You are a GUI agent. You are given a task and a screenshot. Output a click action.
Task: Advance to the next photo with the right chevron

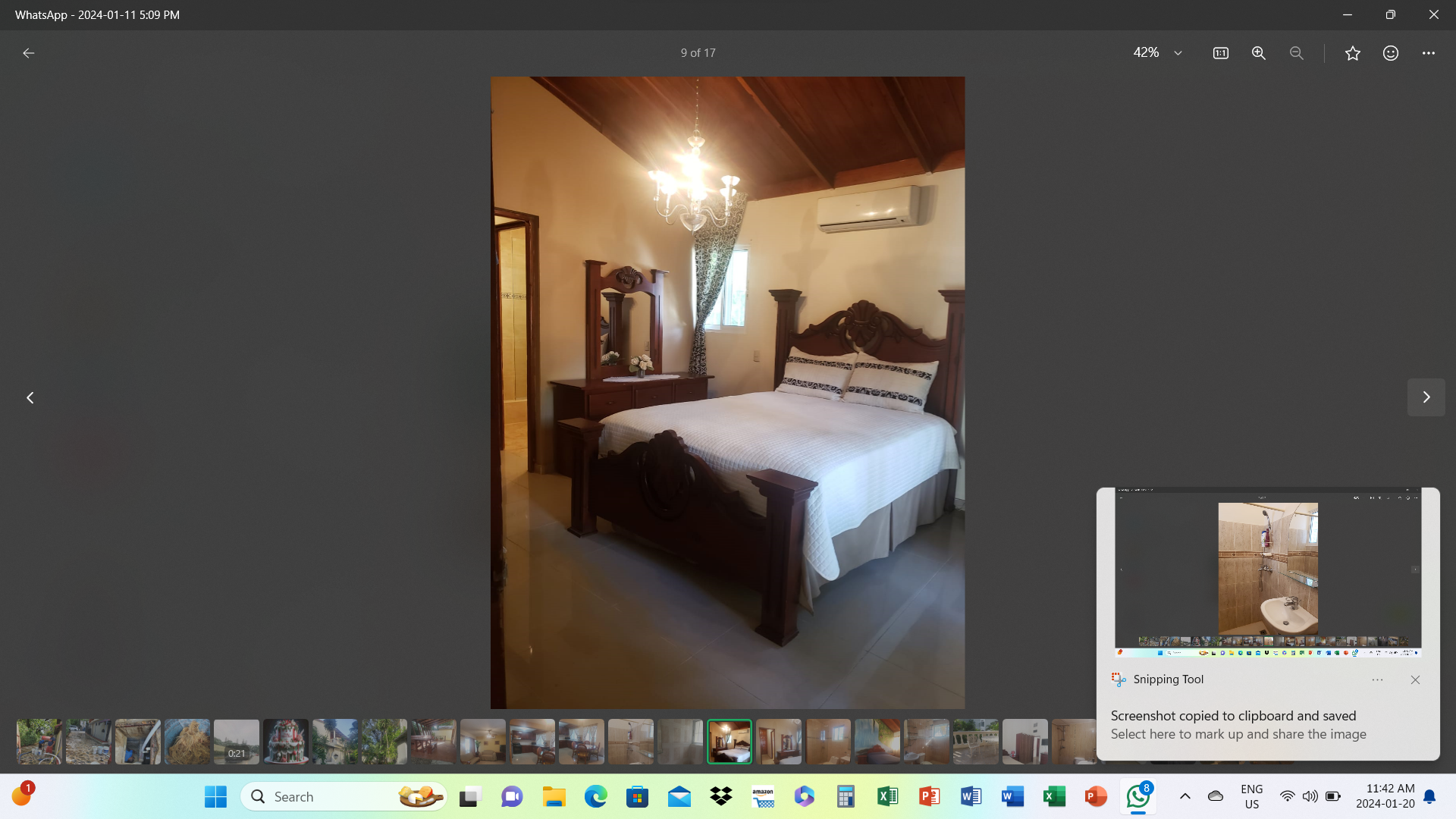[1426, 397]
